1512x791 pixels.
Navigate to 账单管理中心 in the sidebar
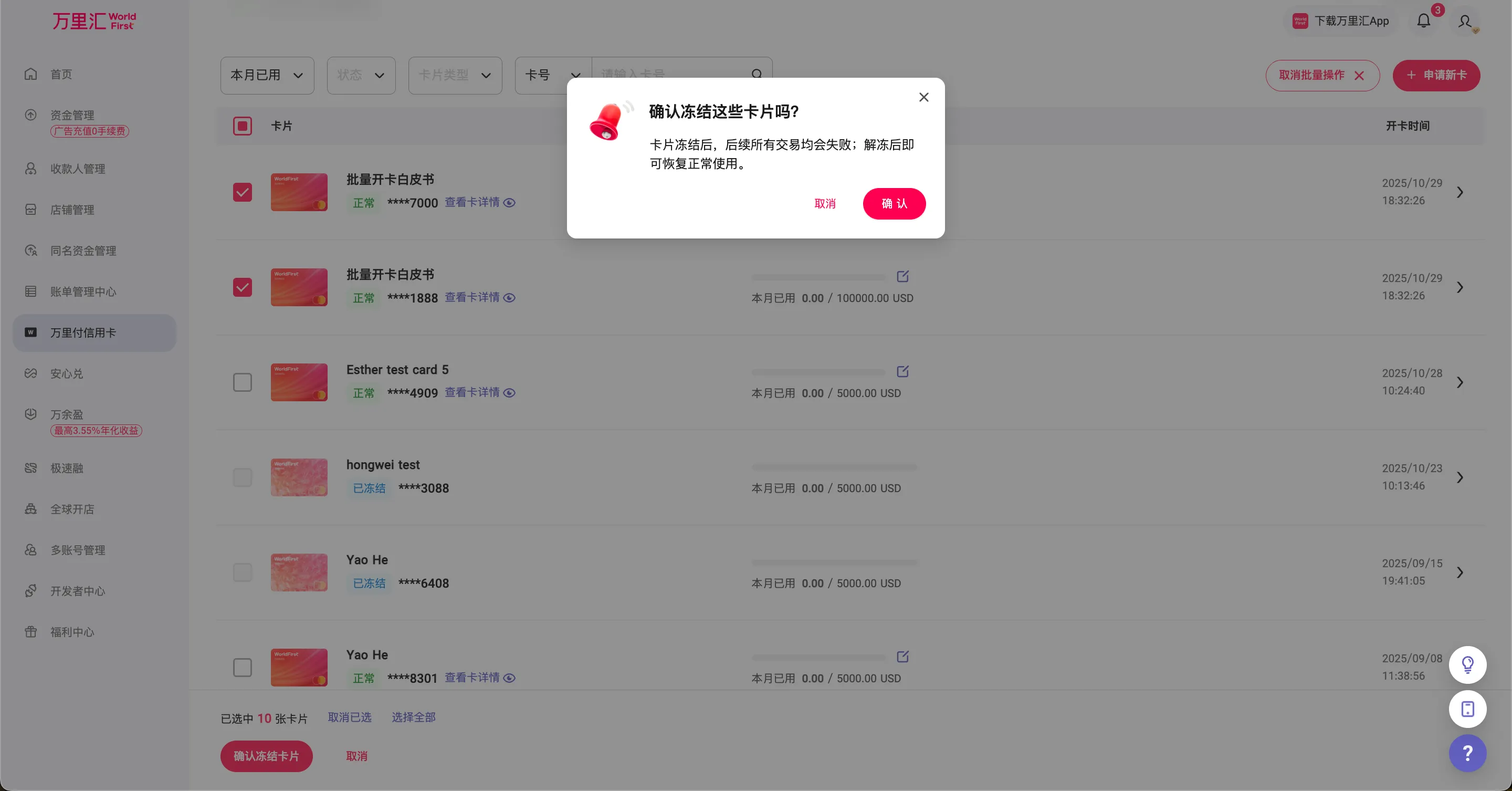click(81, 292)
